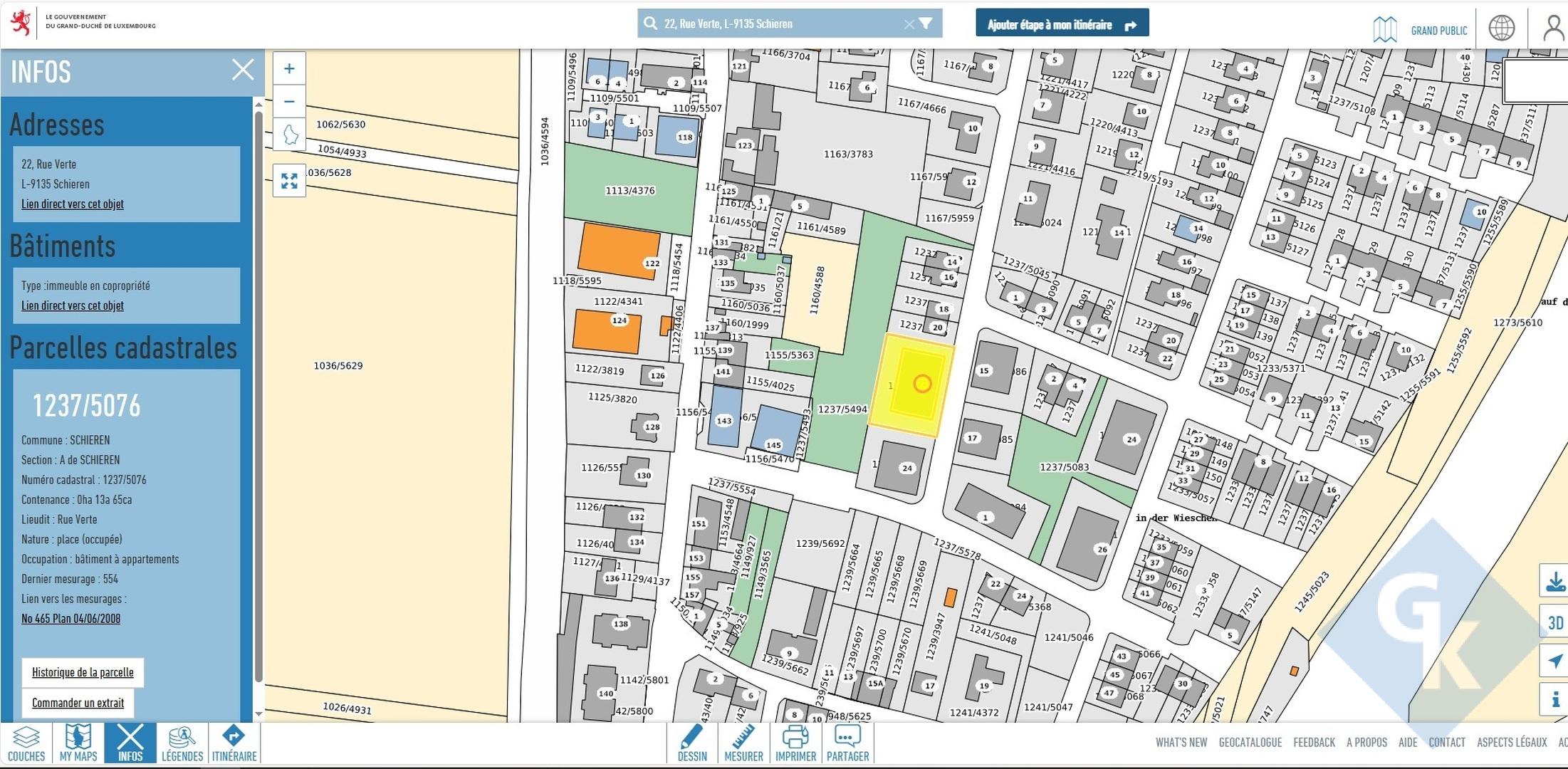Zoom out of the map

(289, 102)
